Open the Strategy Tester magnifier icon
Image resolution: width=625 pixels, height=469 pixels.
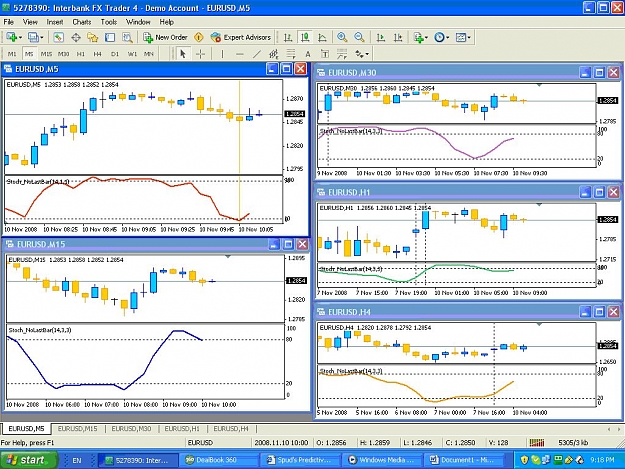coord(127,37)
